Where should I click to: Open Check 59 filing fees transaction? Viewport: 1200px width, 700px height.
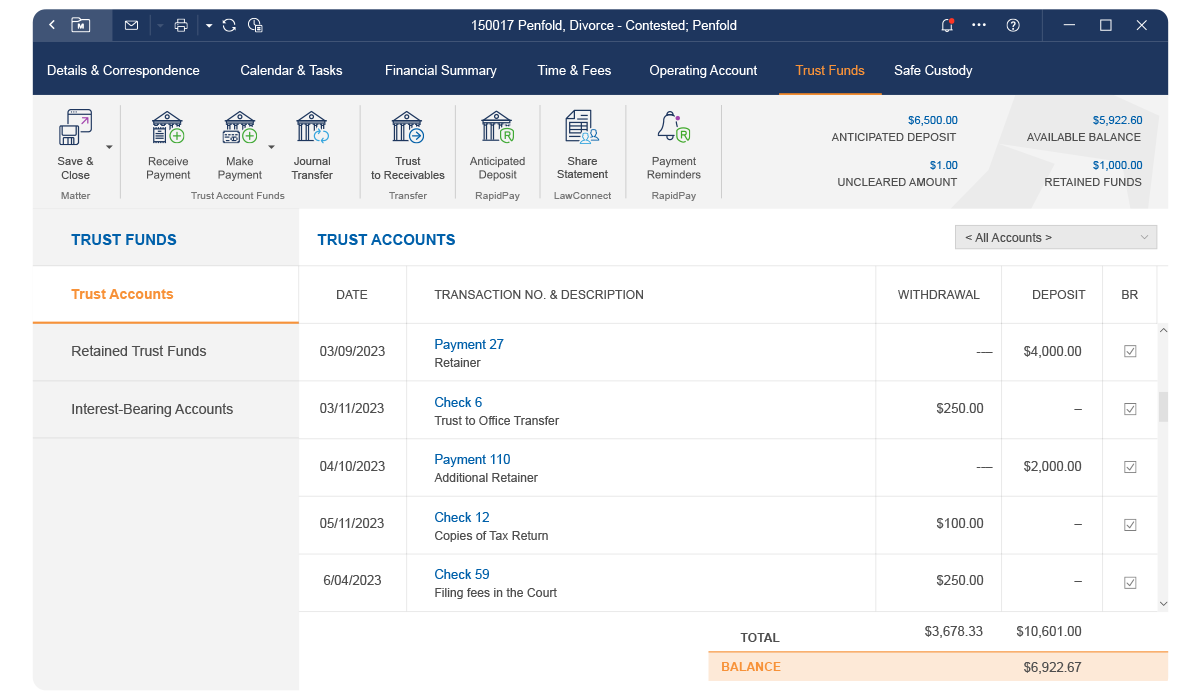461,574
